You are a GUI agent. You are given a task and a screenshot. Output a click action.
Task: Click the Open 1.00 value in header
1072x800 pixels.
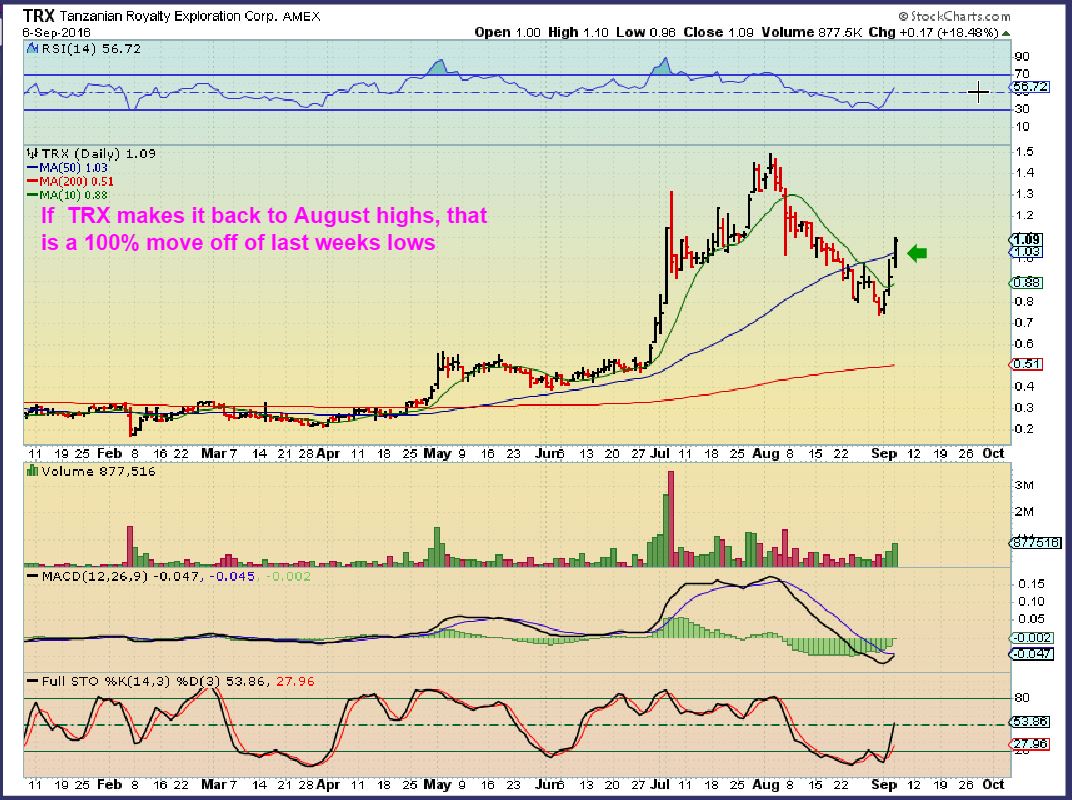point(507,32)
